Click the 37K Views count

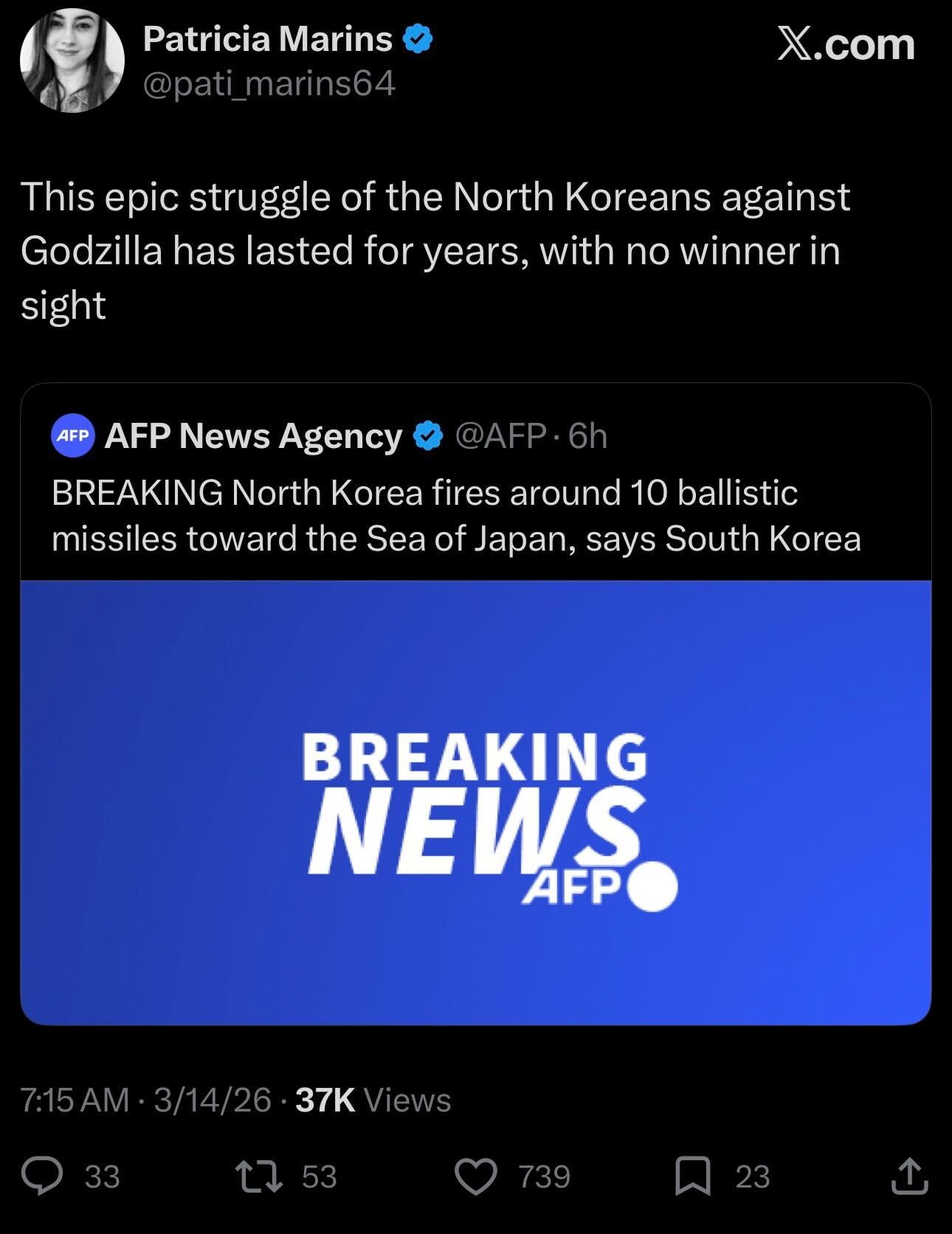(373, 1100)
